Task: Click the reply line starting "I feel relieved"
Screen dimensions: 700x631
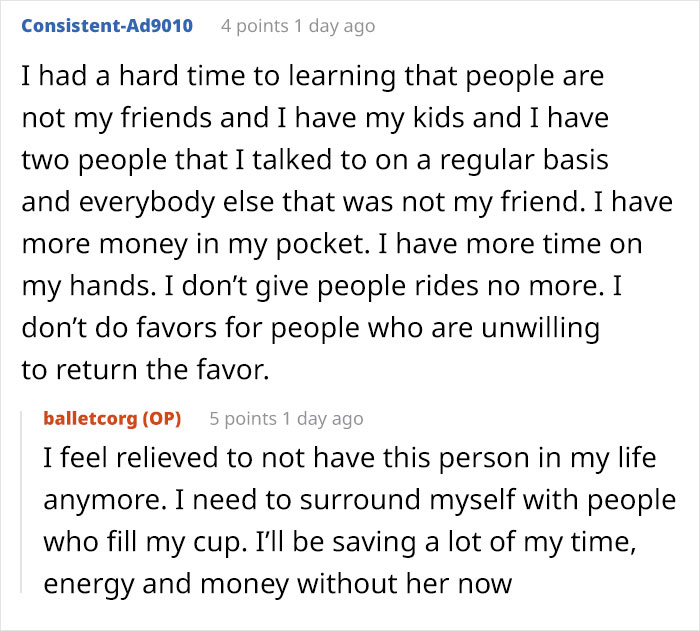Action: 347,459
